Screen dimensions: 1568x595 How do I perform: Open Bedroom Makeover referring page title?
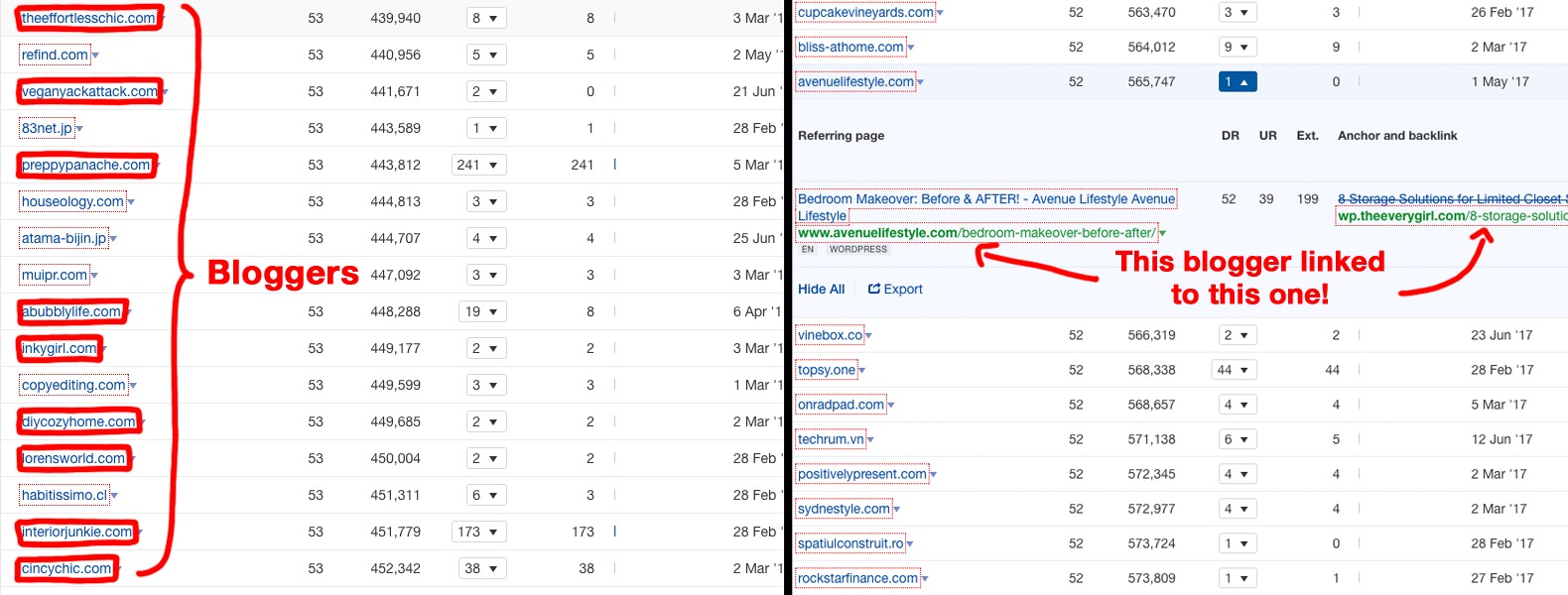point(985,199)
